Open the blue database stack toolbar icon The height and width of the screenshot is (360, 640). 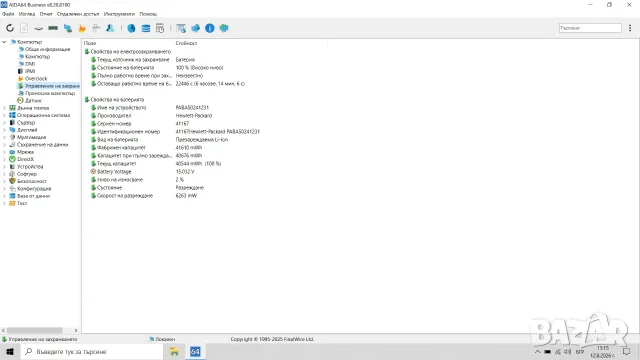pos(146,28)
